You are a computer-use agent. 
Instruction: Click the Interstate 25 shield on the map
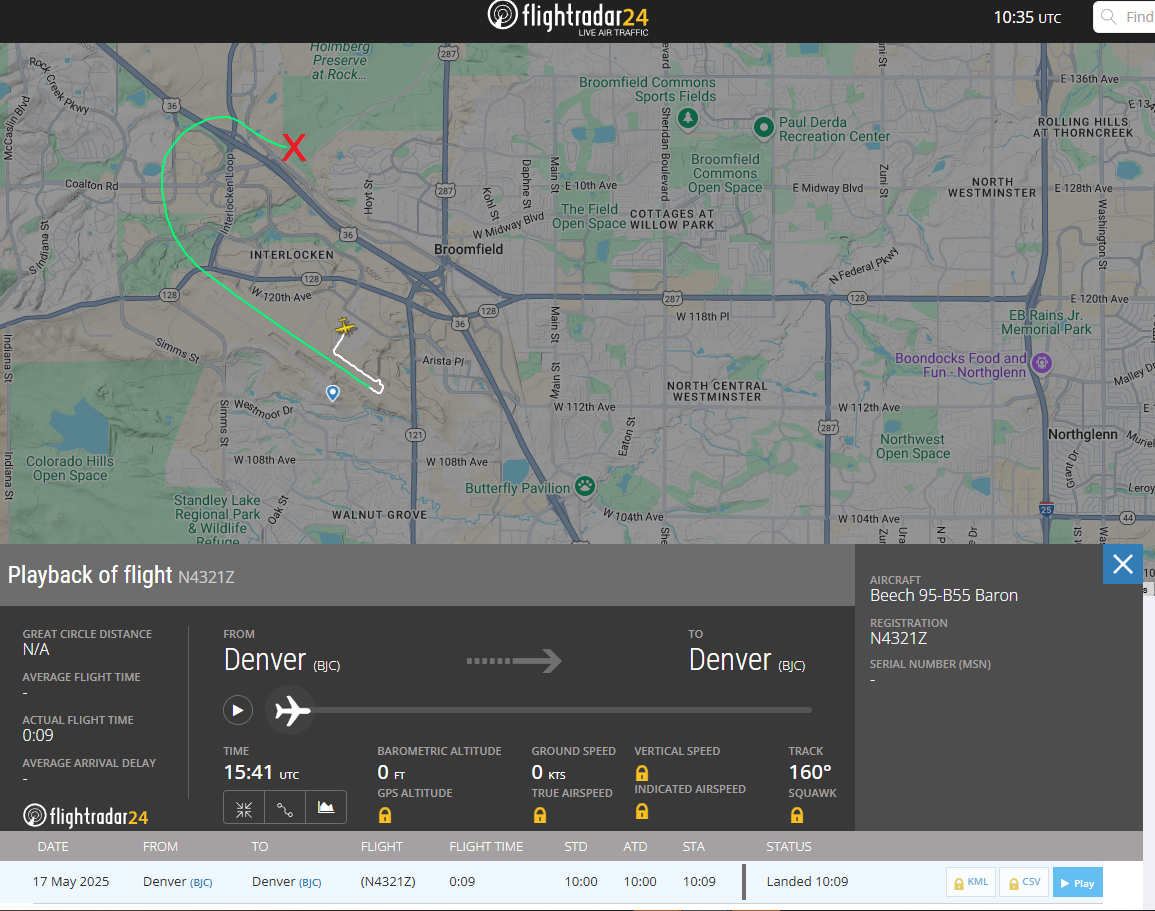point(1046,508)
